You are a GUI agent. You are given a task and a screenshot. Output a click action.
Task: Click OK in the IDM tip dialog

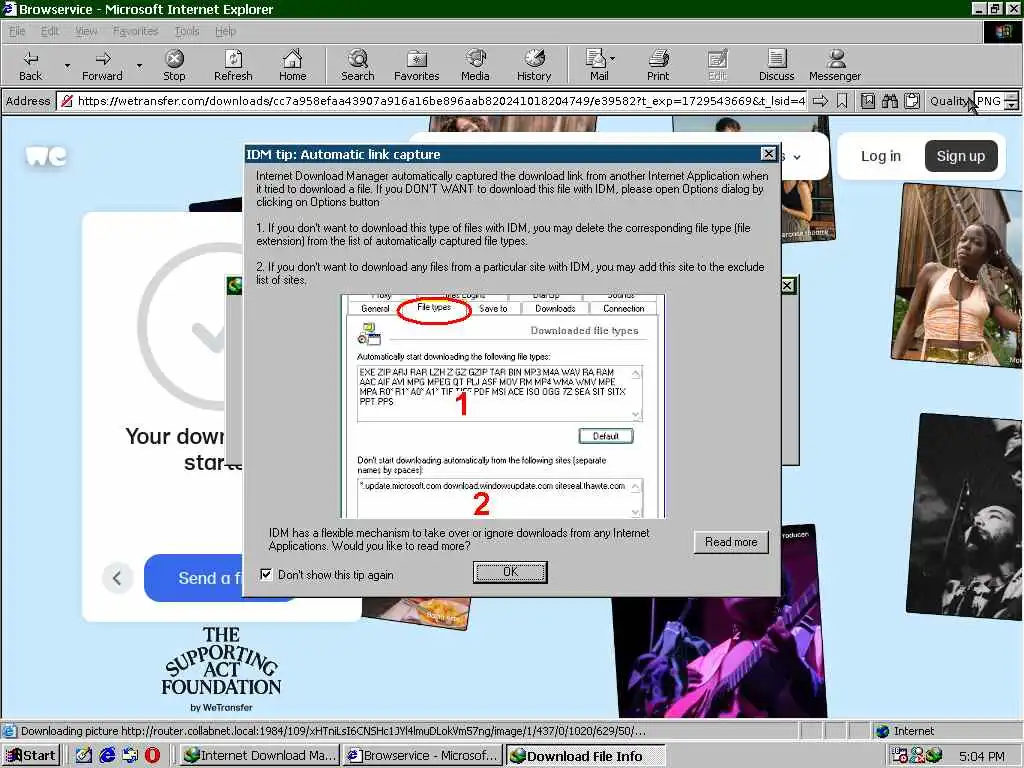[x=510, y=572]
